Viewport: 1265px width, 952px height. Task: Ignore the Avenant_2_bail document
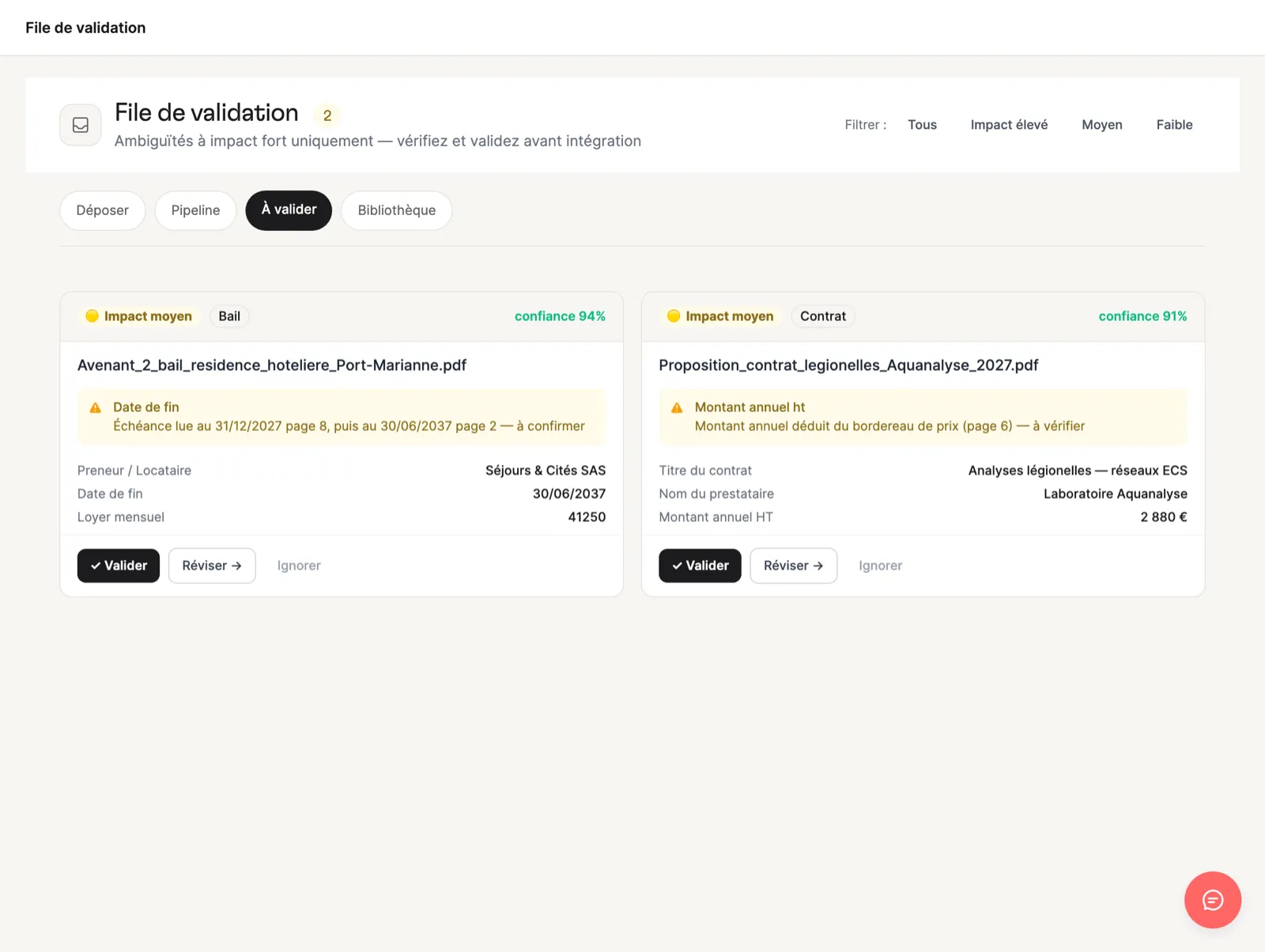(299, 565)
